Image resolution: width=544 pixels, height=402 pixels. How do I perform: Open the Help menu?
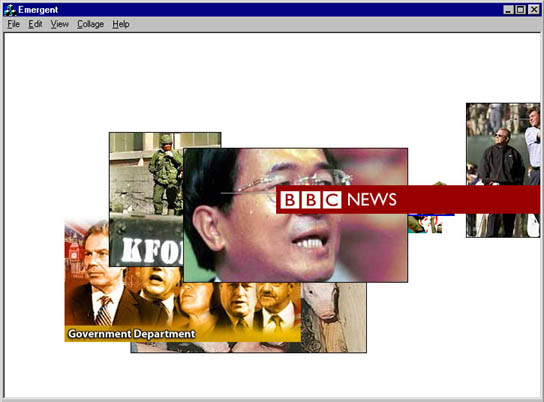tap(121, 24)
